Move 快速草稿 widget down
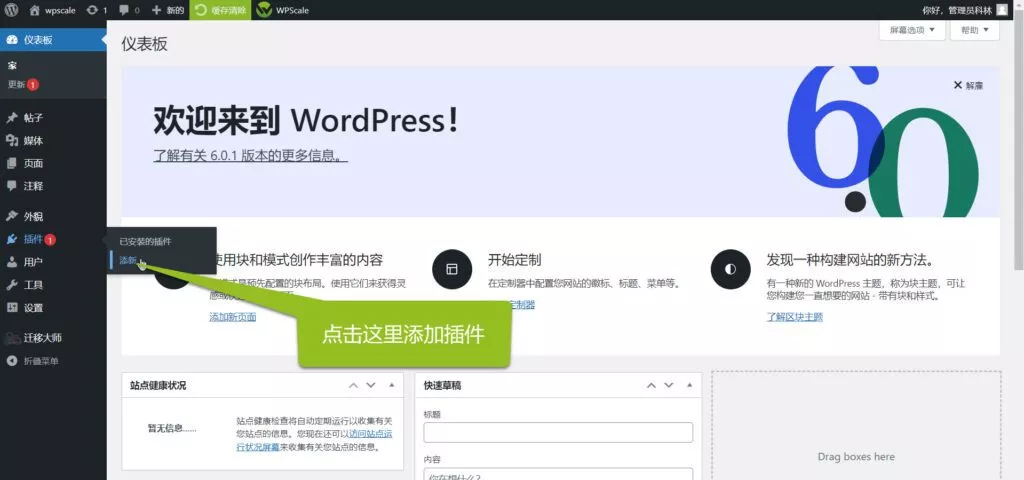The image size is (1024, 480). (669, 385)
